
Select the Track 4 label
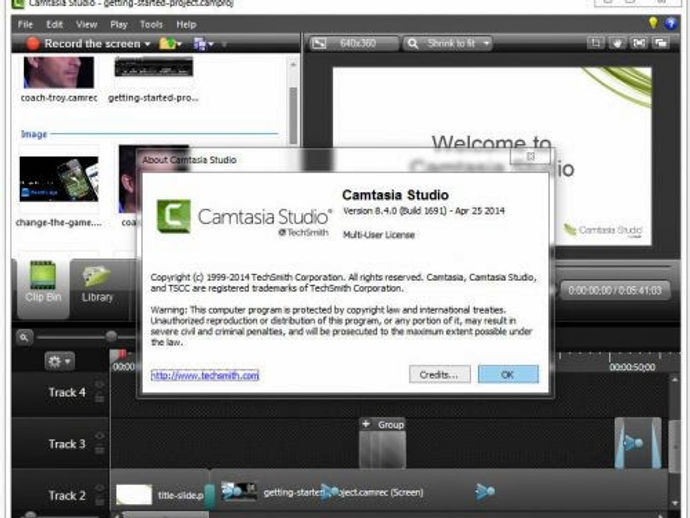tap(67, 392)
